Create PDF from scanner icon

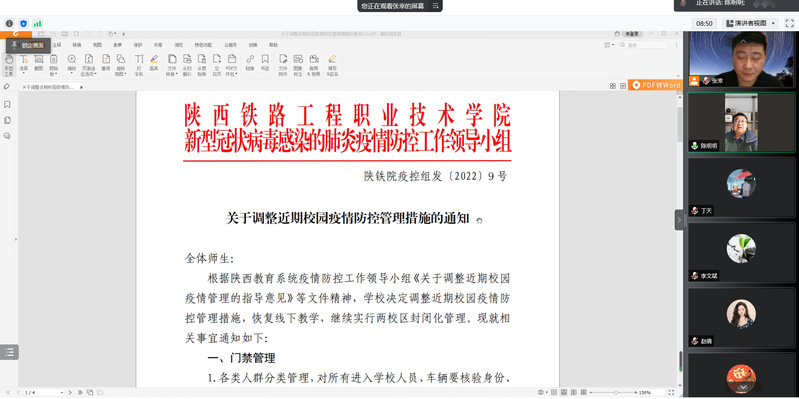click(187, 64)
